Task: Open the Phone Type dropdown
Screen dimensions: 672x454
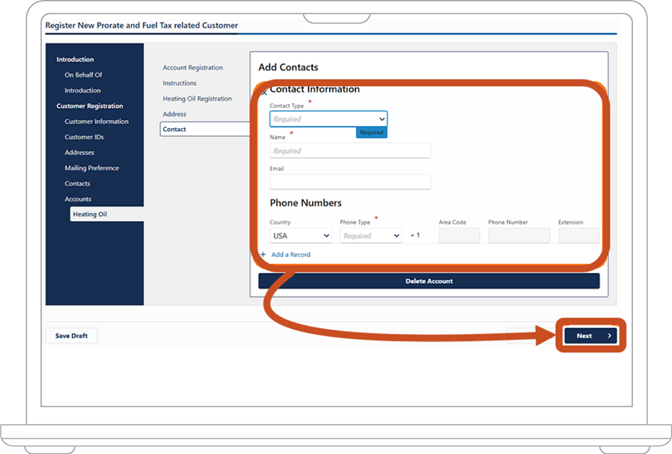Action: click(371, 236)
